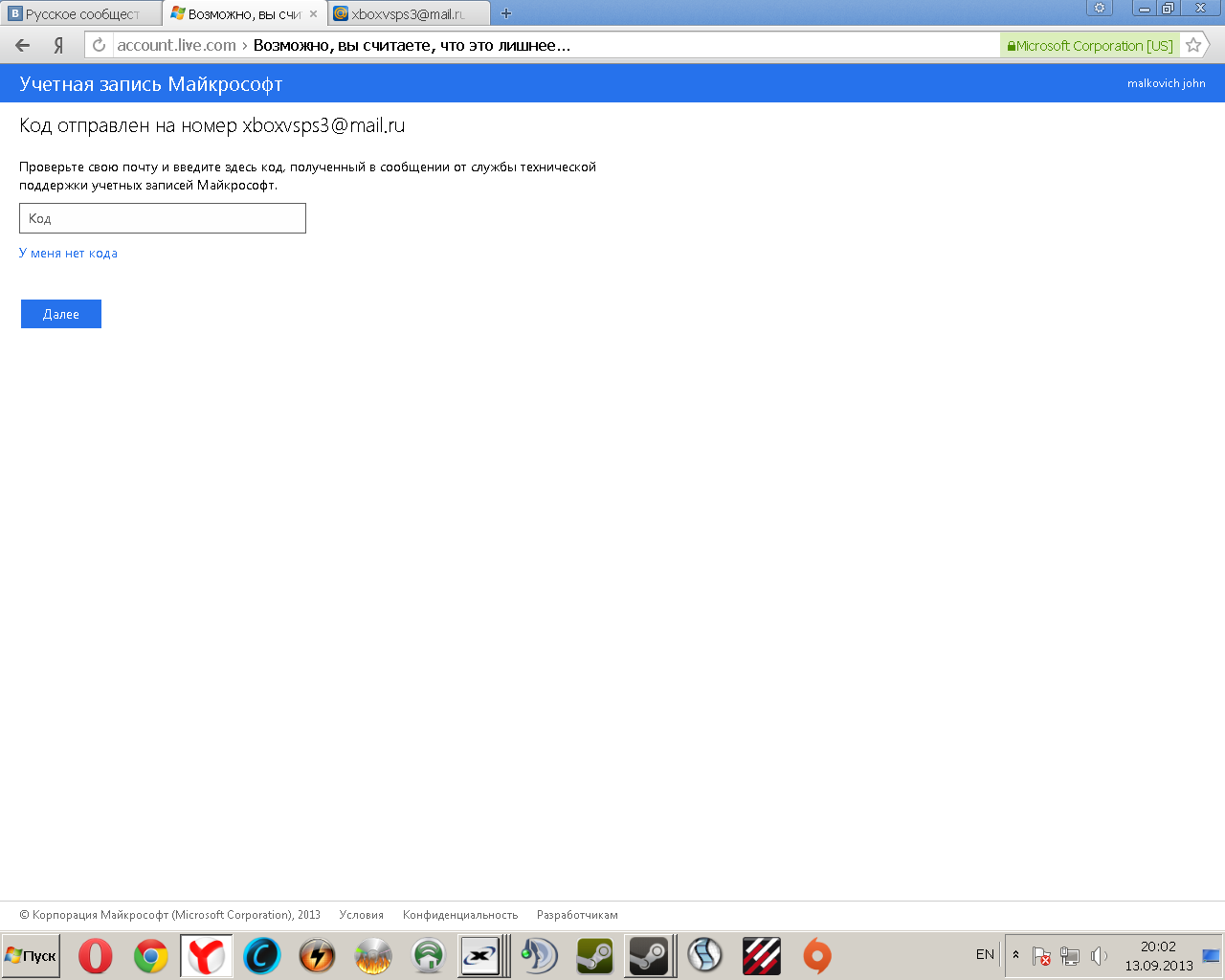Click 'Учетная запись Майкрософт' header title
Screen dimensions: 1225x980
[x=151, y=84]
